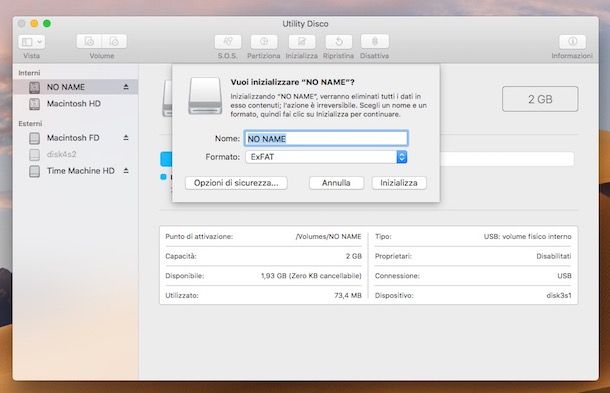This screenshot has width=610, height=393.
Task: Eject the Macintosh FD volume
Action: pyautogui.click(x=126, y=138)
